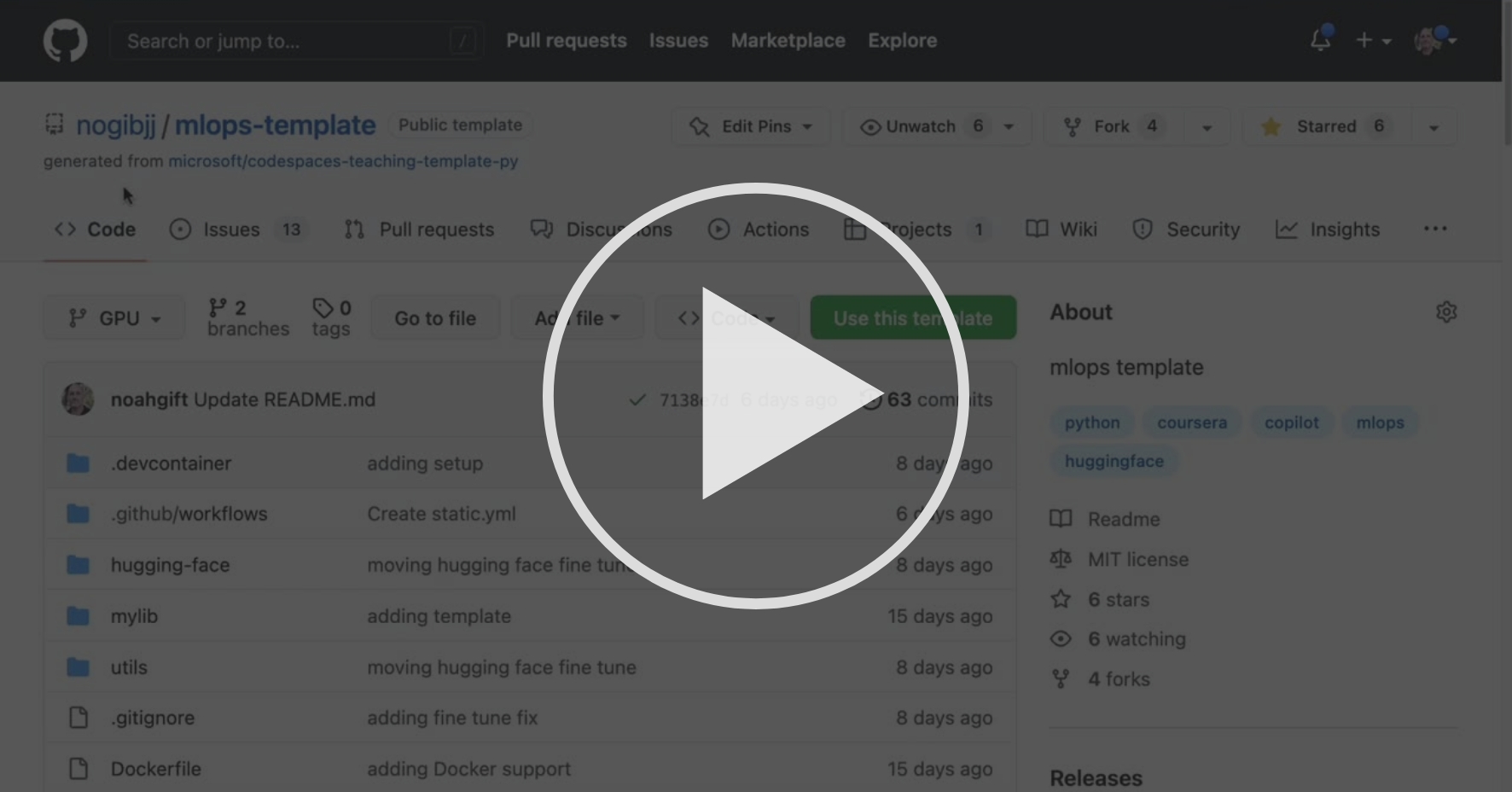Click the commit checkmark status indicator

[637, 399]
